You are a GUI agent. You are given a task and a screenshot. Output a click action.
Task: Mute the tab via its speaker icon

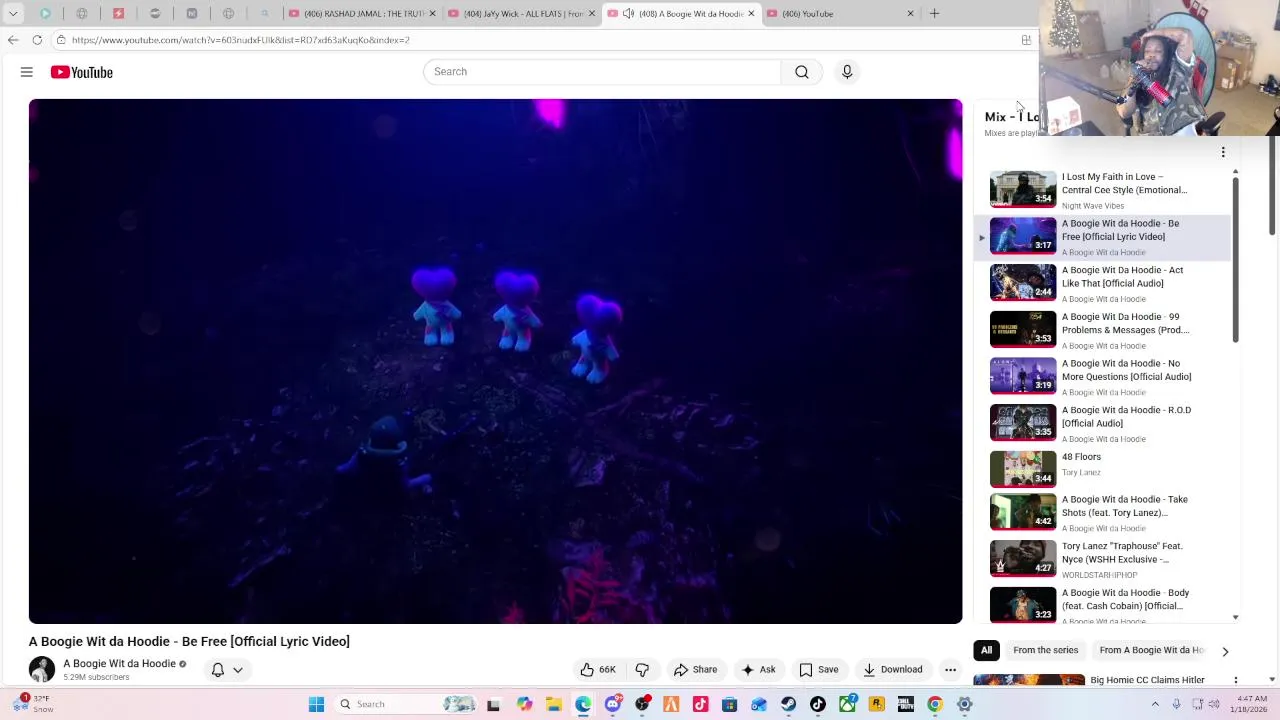(x=628, y=14)
